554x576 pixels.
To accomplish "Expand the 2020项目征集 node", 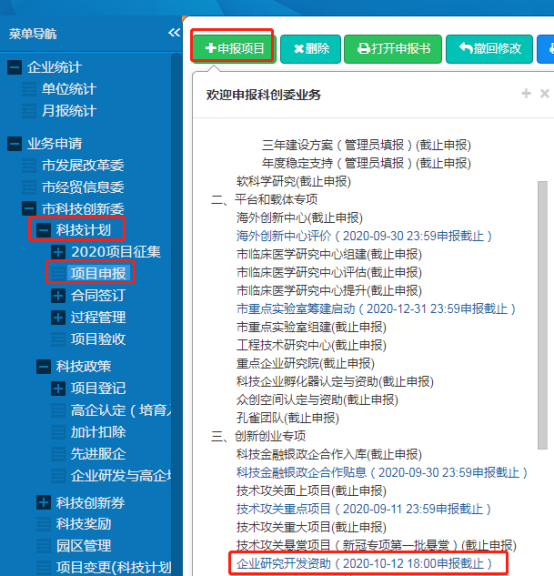I will [58, 252].
